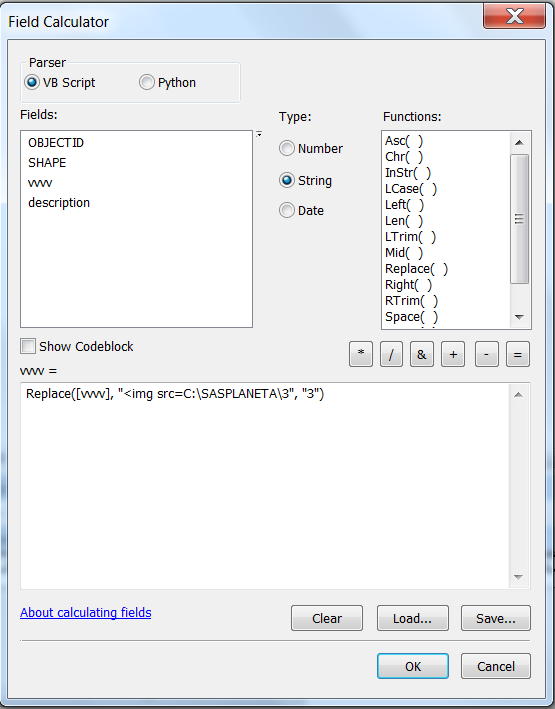
Task: Click the Load... button
Action: pyautogui.click(x=413, y=618)
